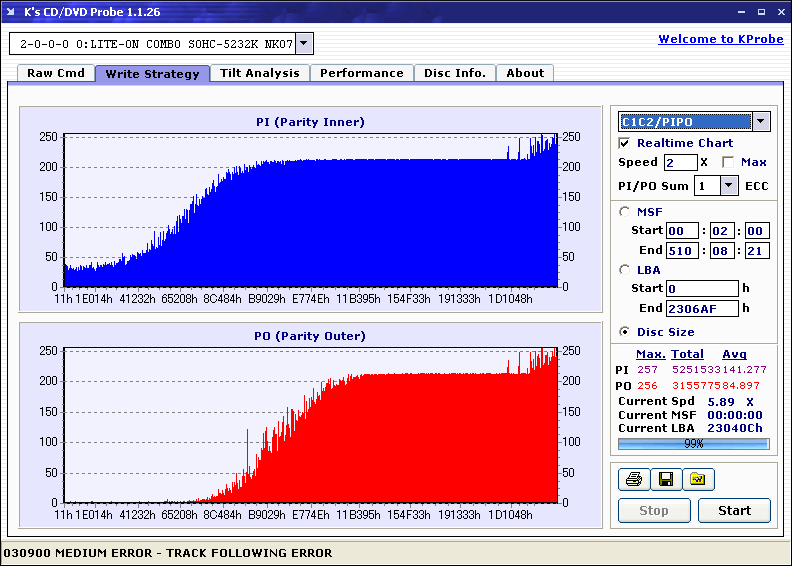
Task: Click the open folder icon
Action: click(699, 479)
